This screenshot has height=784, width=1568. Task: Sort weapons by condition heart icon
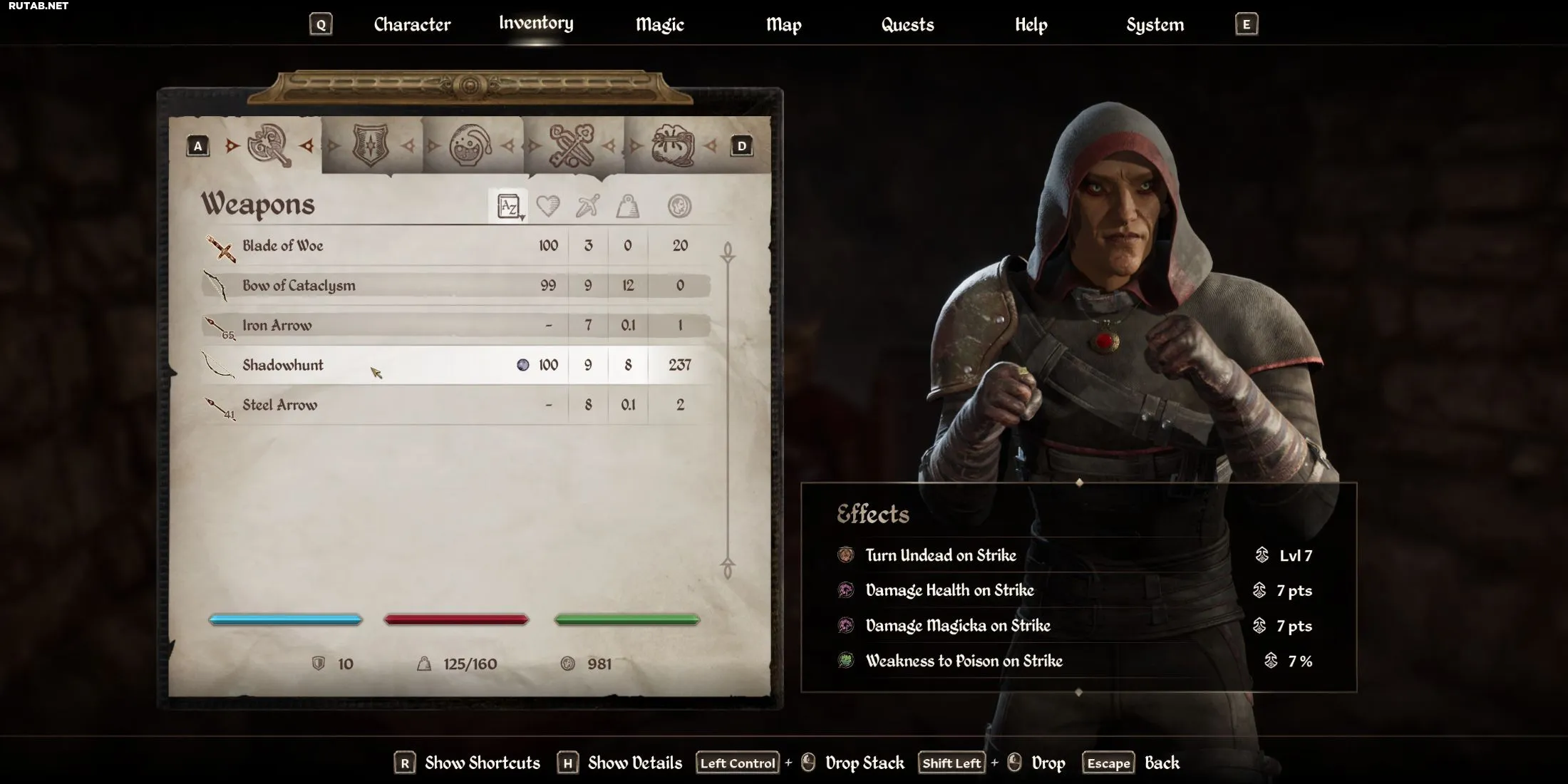[x=547, y=207]
